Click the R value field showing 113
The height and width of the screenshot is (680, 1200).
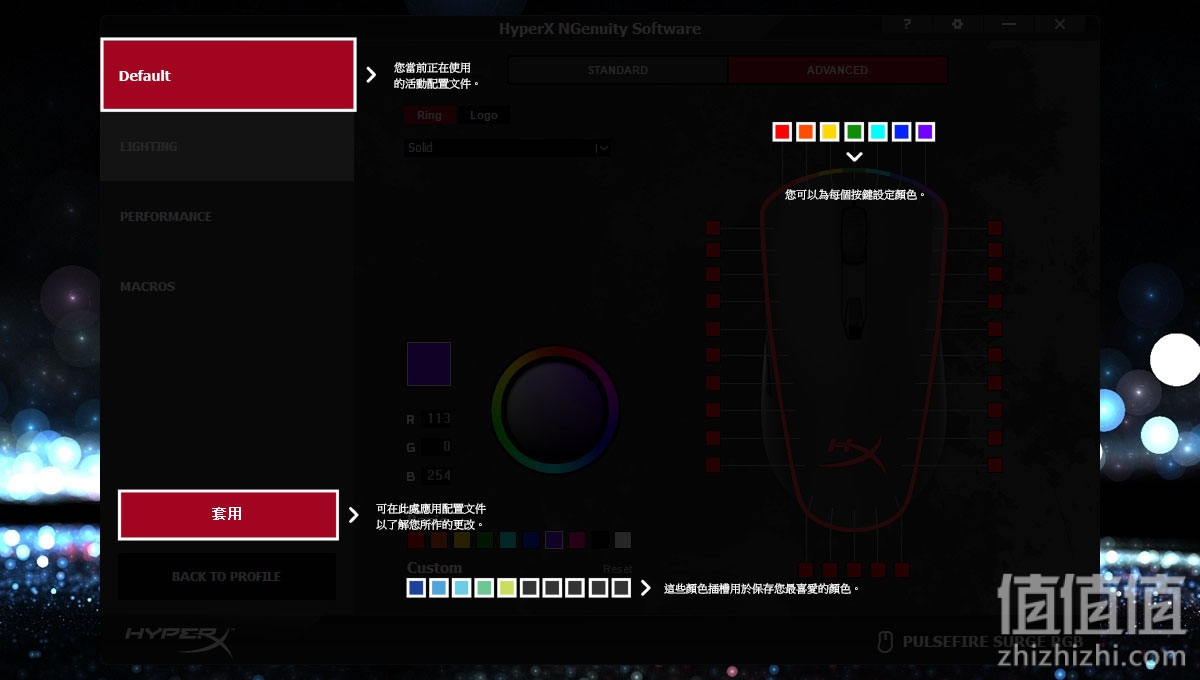pyautogui.click(x=437, y=419)
